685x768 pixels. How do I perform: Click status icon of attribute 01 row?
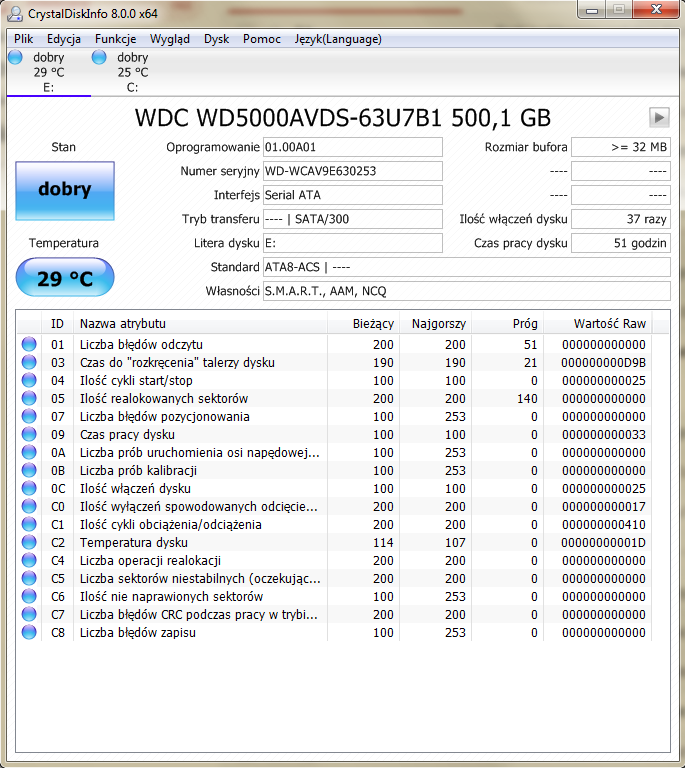tap(29, 344)
